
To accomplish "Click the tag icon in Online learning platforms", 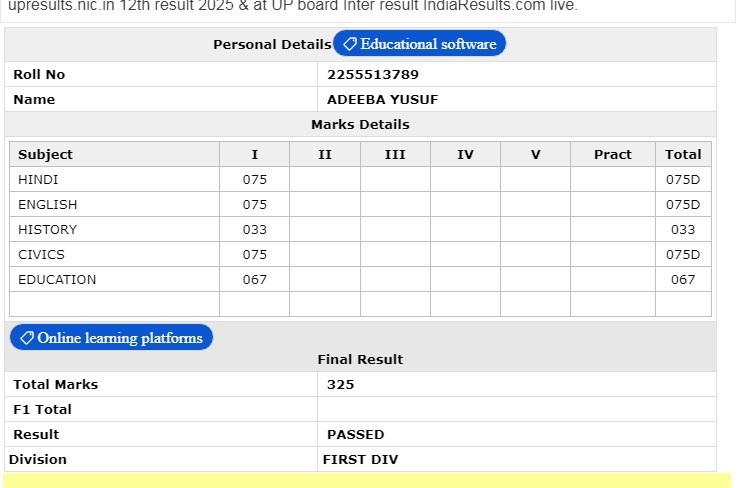I will click(x=27, y=338).
